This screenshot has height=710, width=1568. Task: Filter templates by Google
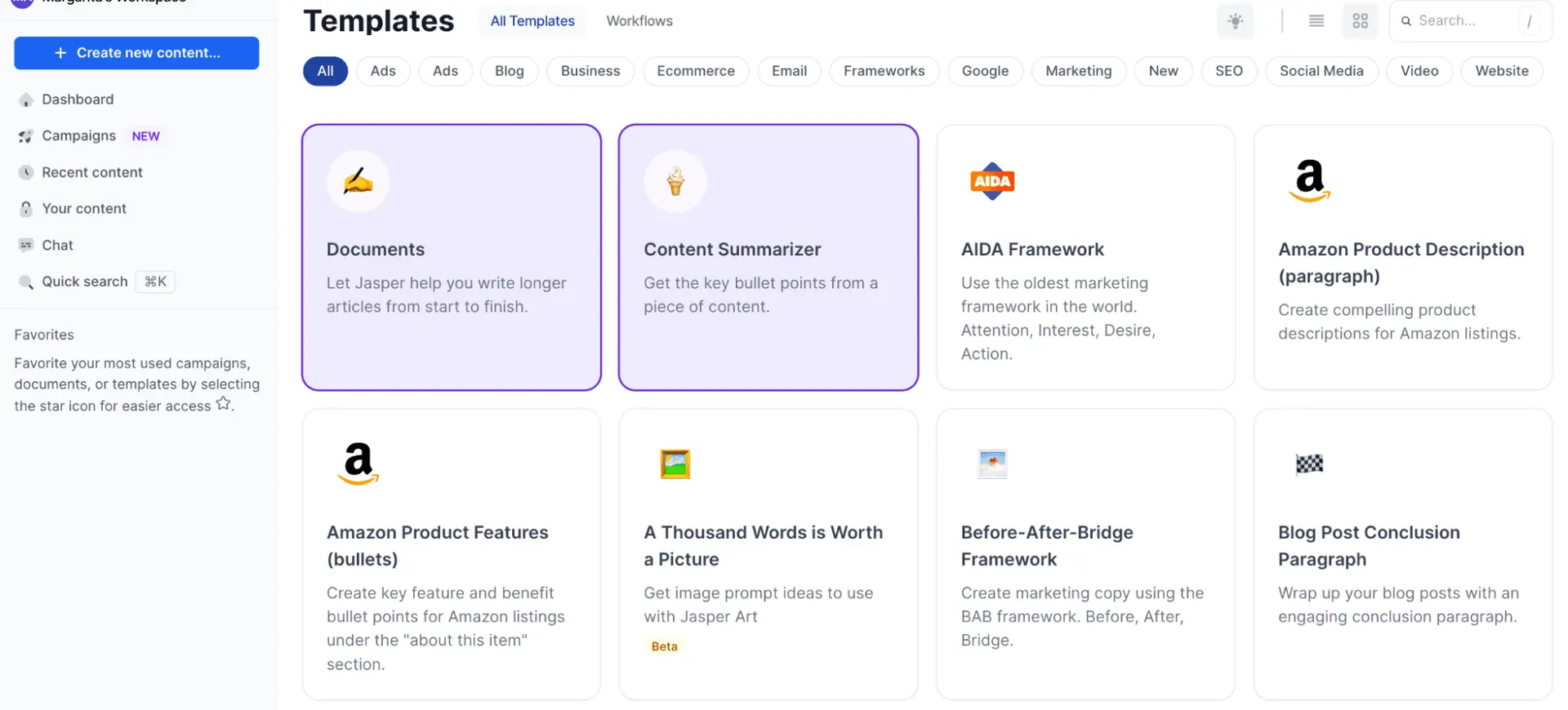point(985,71)
